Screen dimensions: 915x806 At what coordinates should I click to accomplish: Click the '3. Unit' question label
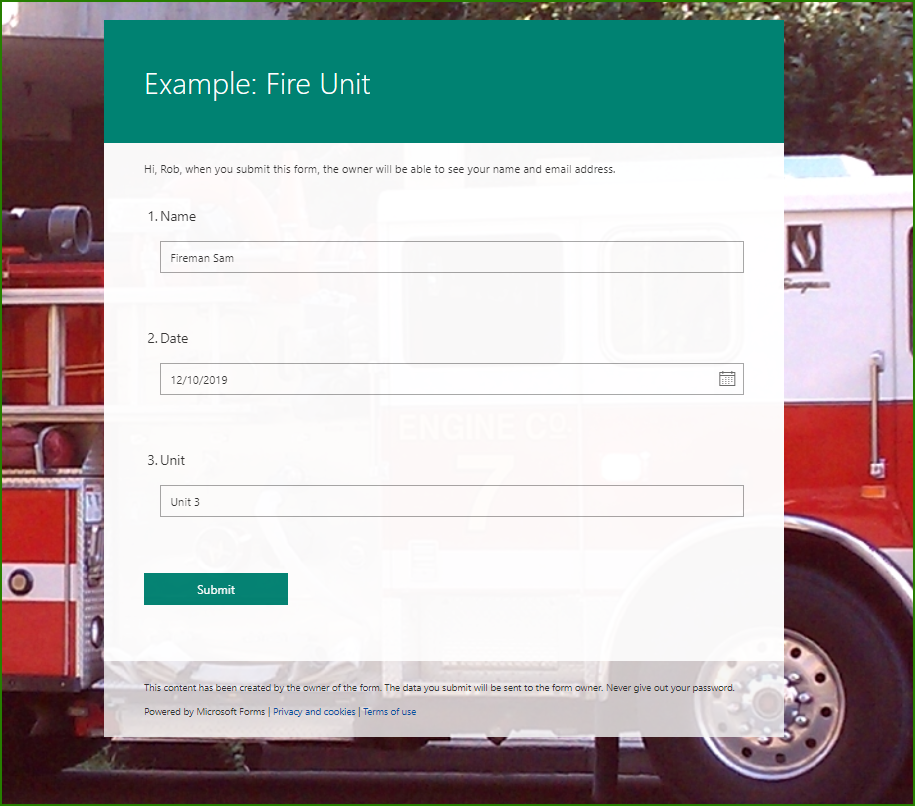coord(166,460)
